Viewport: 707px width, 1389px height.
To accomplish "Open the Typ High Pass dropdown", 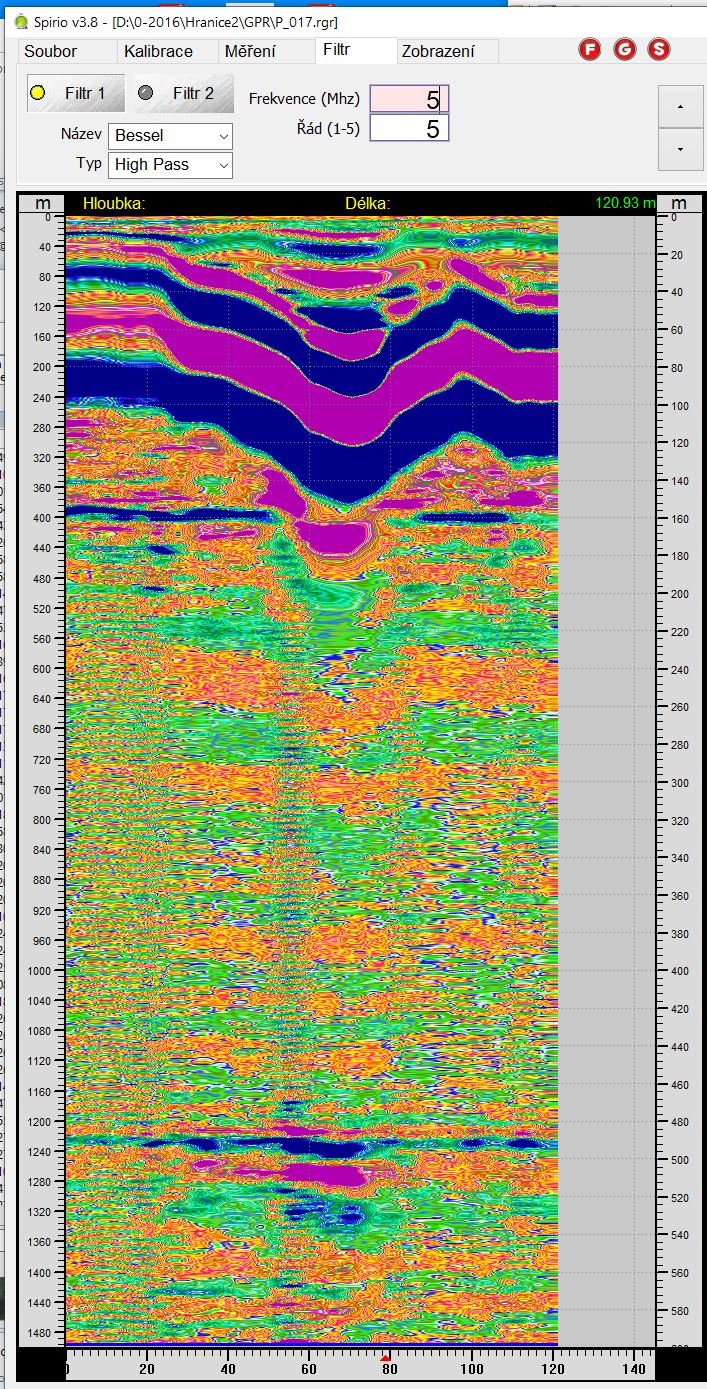I will click(170, 165).
